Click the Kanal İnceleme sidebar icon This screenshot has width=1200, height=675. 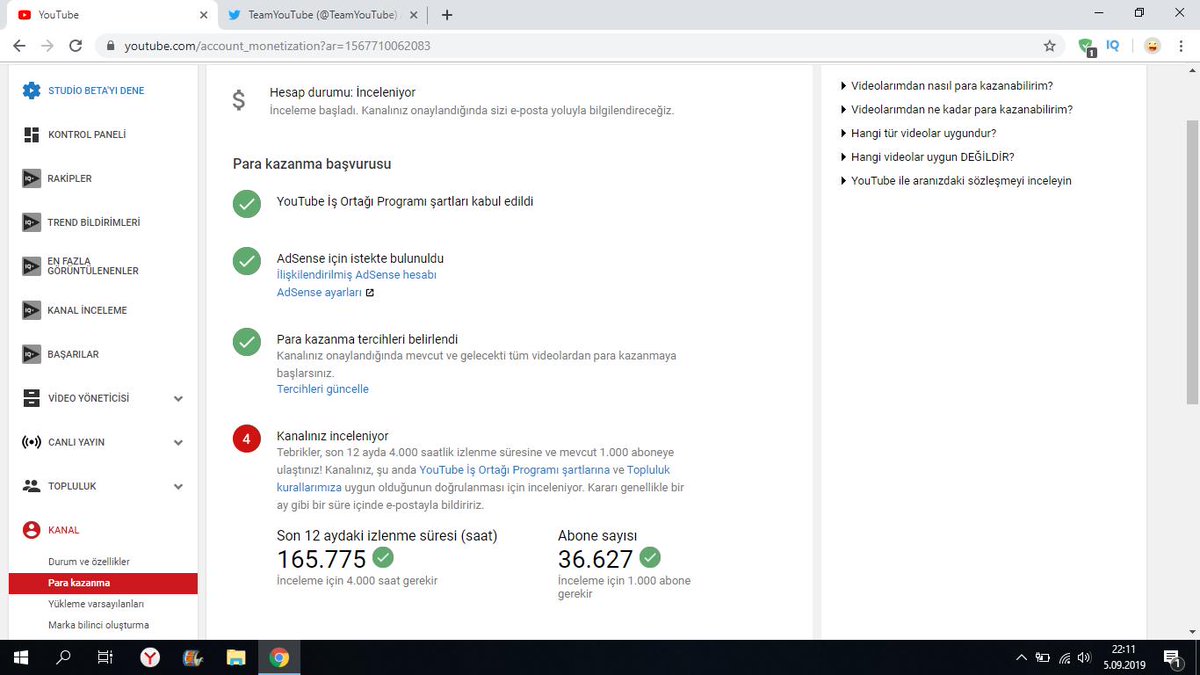(31, 310)
